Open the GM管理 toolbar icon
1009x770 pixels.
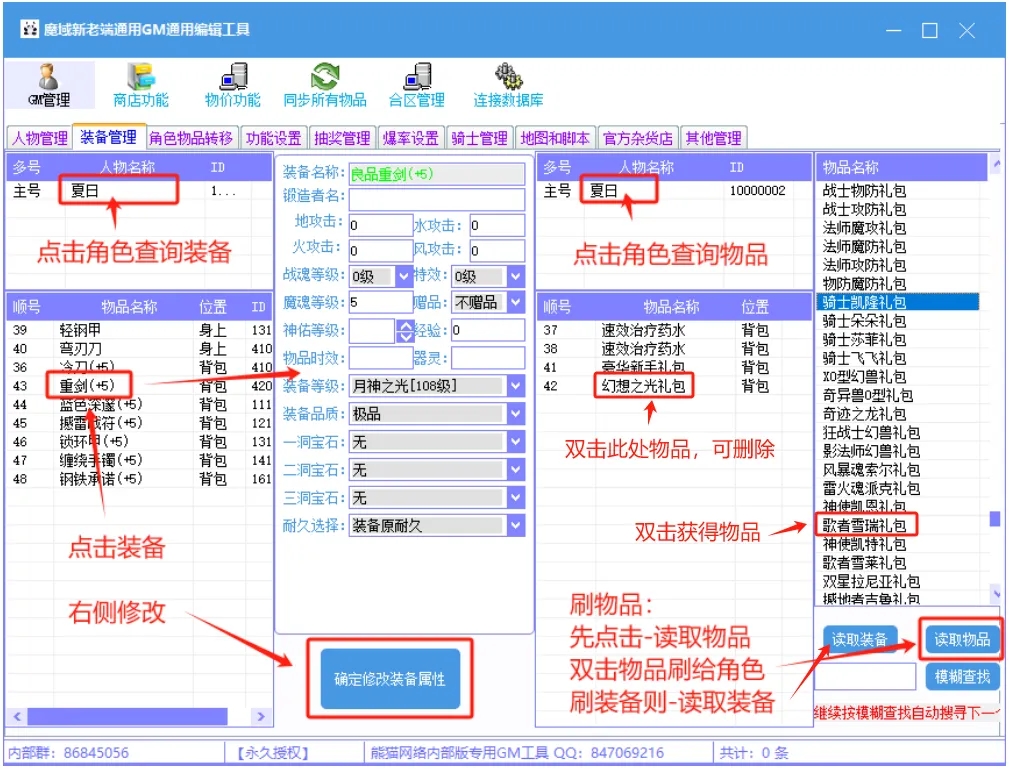(x=49, y=84)
